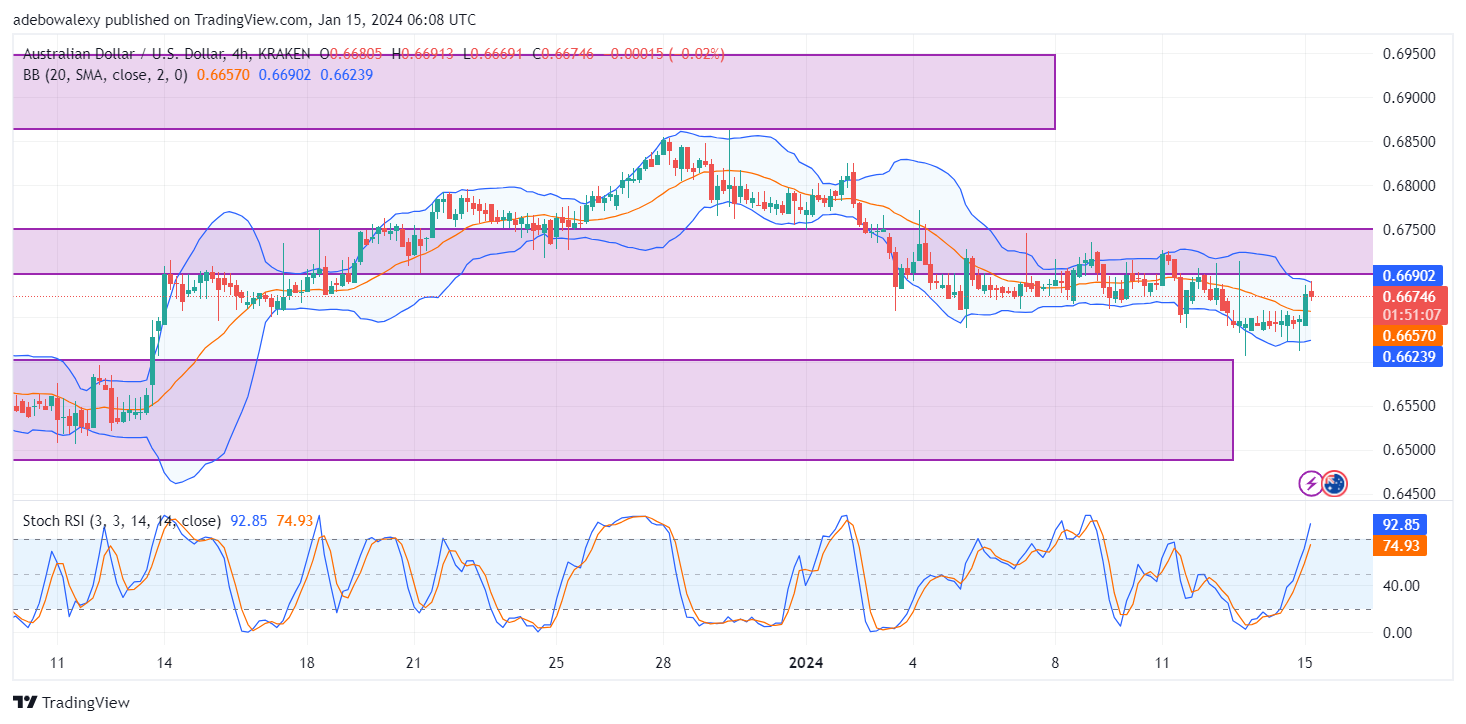Click the 0.68000 price axis label
1466x724 pixels.
pos(1408,186)
